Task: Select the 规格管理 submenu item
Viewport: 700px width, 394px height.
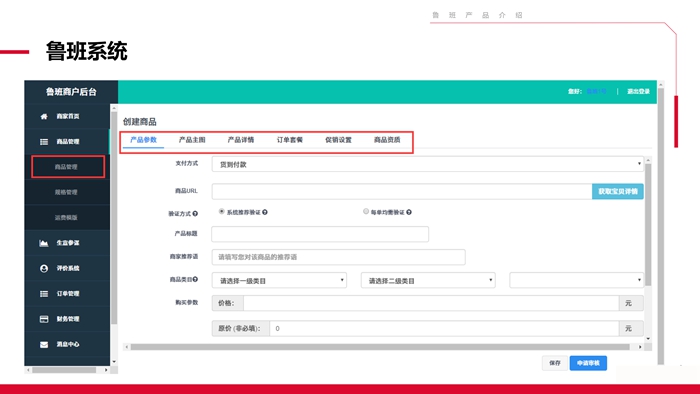Action: (x=67, y=192)
